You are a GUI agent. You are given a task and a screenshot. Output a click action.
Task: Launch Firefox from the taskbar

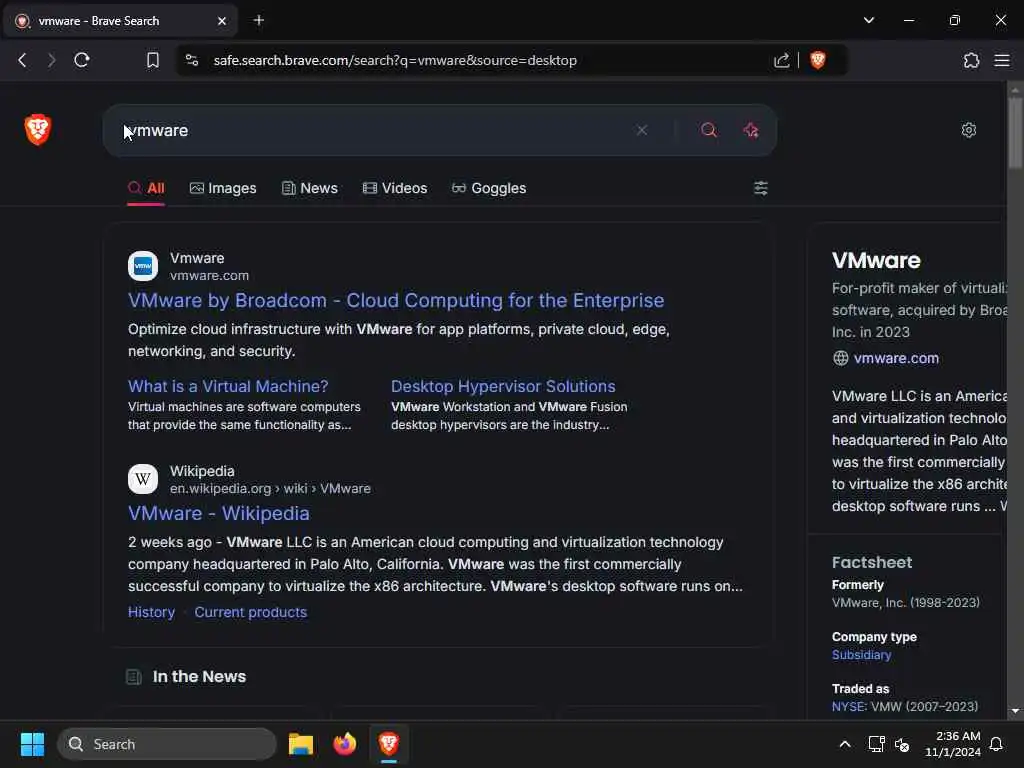pyautogui.click(x=345, y=744)
